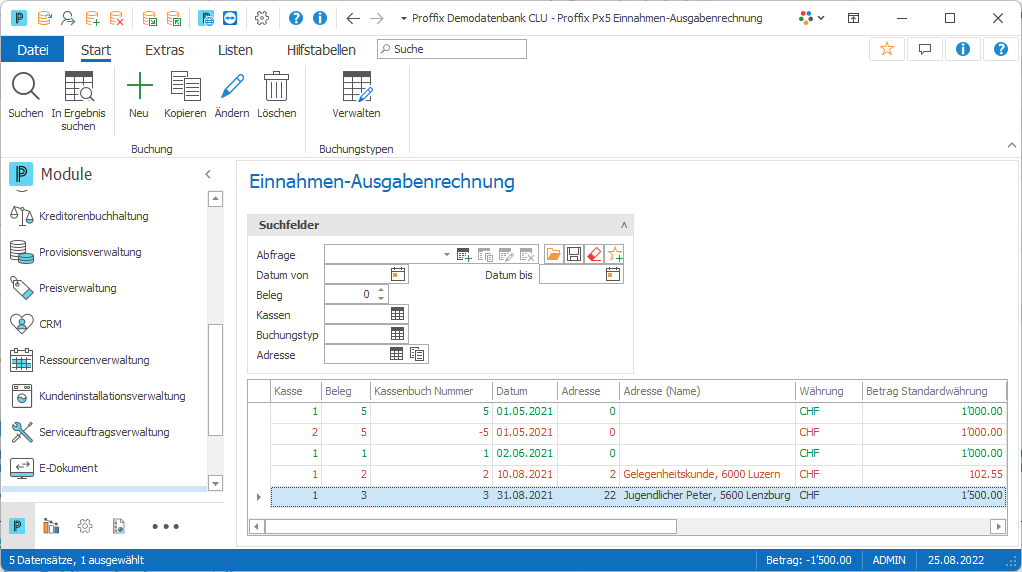The height and width of the screenshot is (572, 1022).
Task: Click the TeamViewer icon in title bar
Action: tap(230, 18)
